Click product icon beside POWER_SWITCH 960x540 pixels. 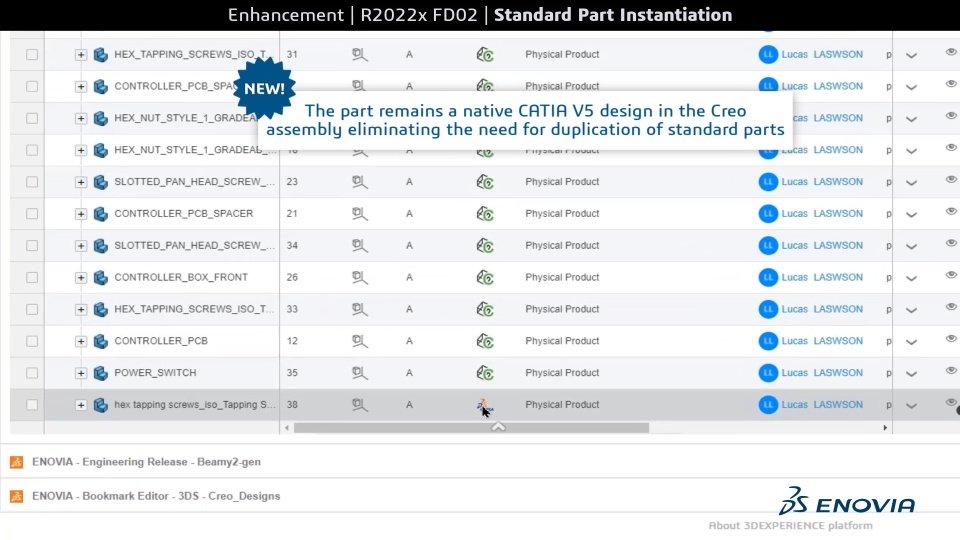click(x=100, y=373)
